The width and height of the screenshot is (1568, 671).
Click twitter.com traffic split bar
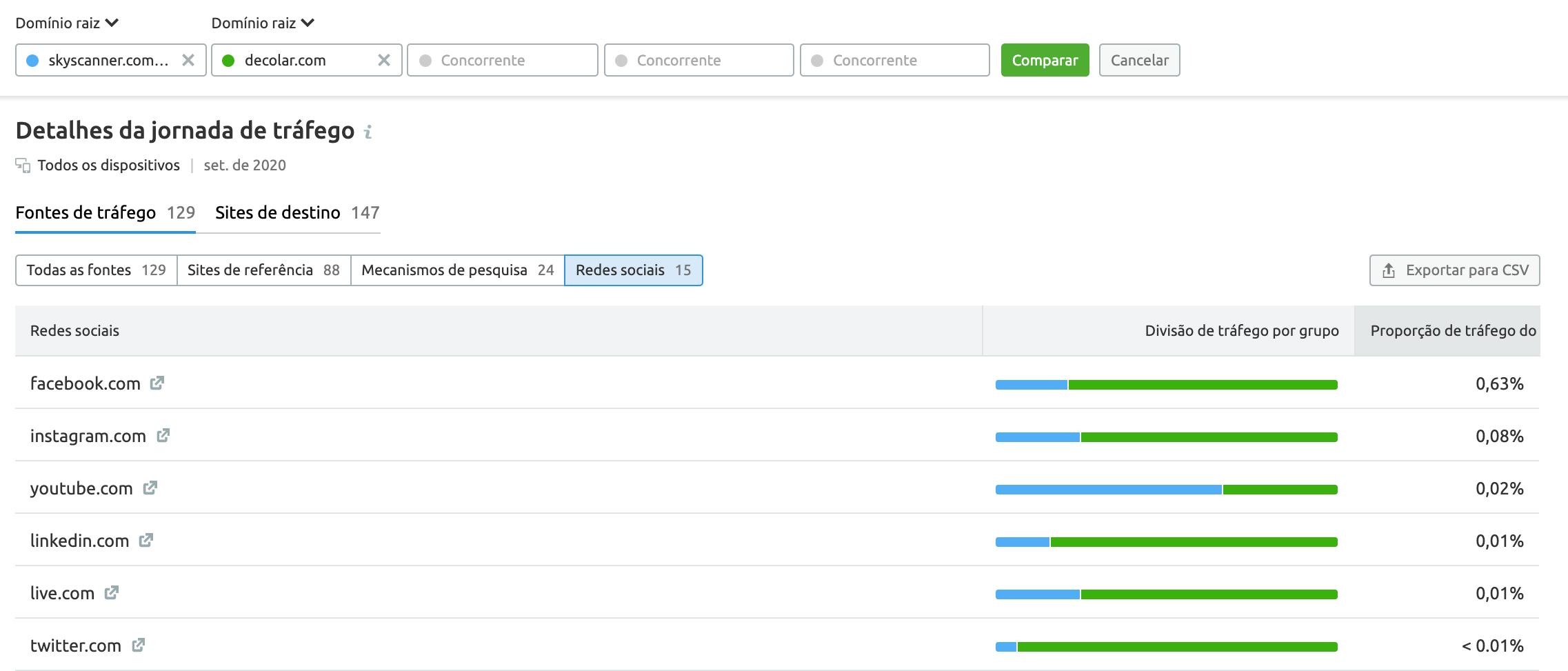1166,647
